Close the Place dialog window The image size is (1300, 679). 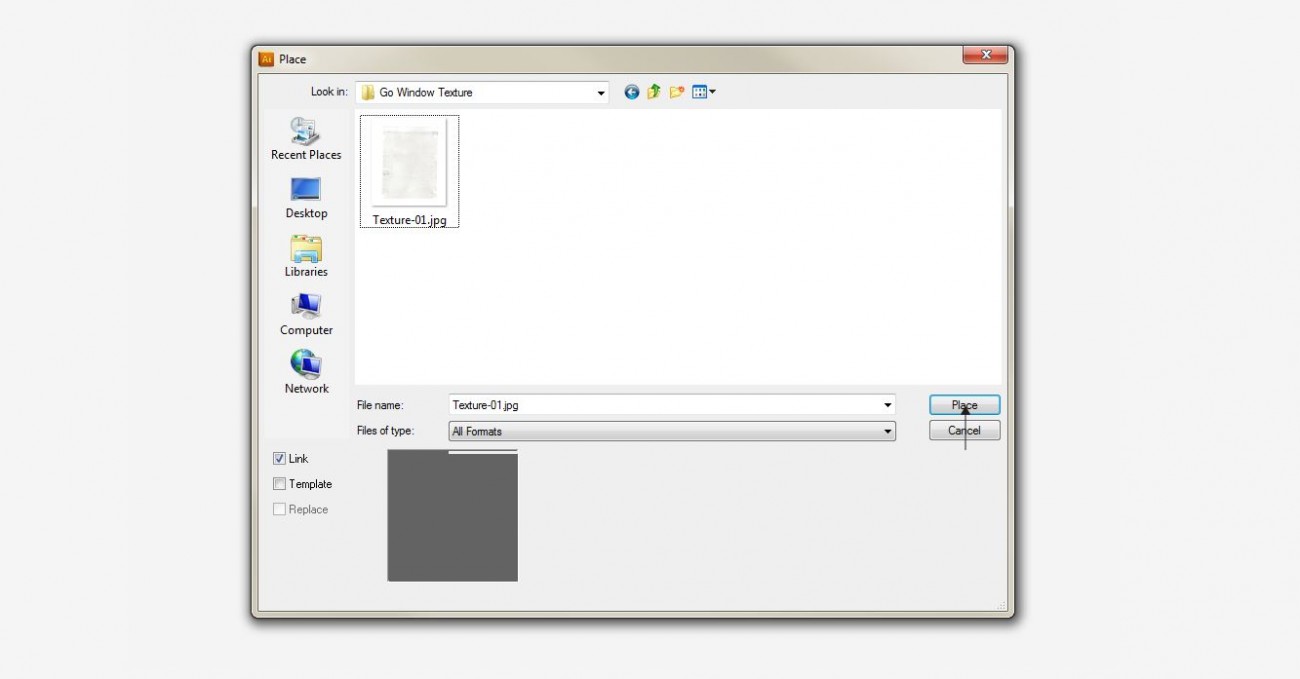985,55
